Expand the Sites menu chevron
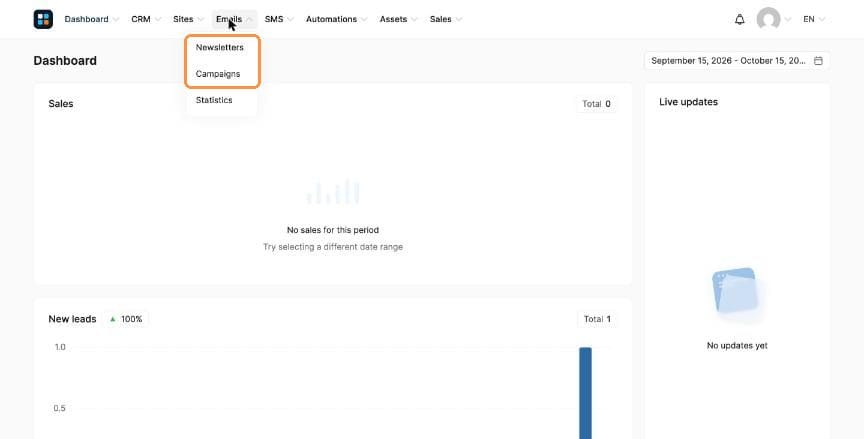Screen dimensions: 864x439 click(200, 19)
